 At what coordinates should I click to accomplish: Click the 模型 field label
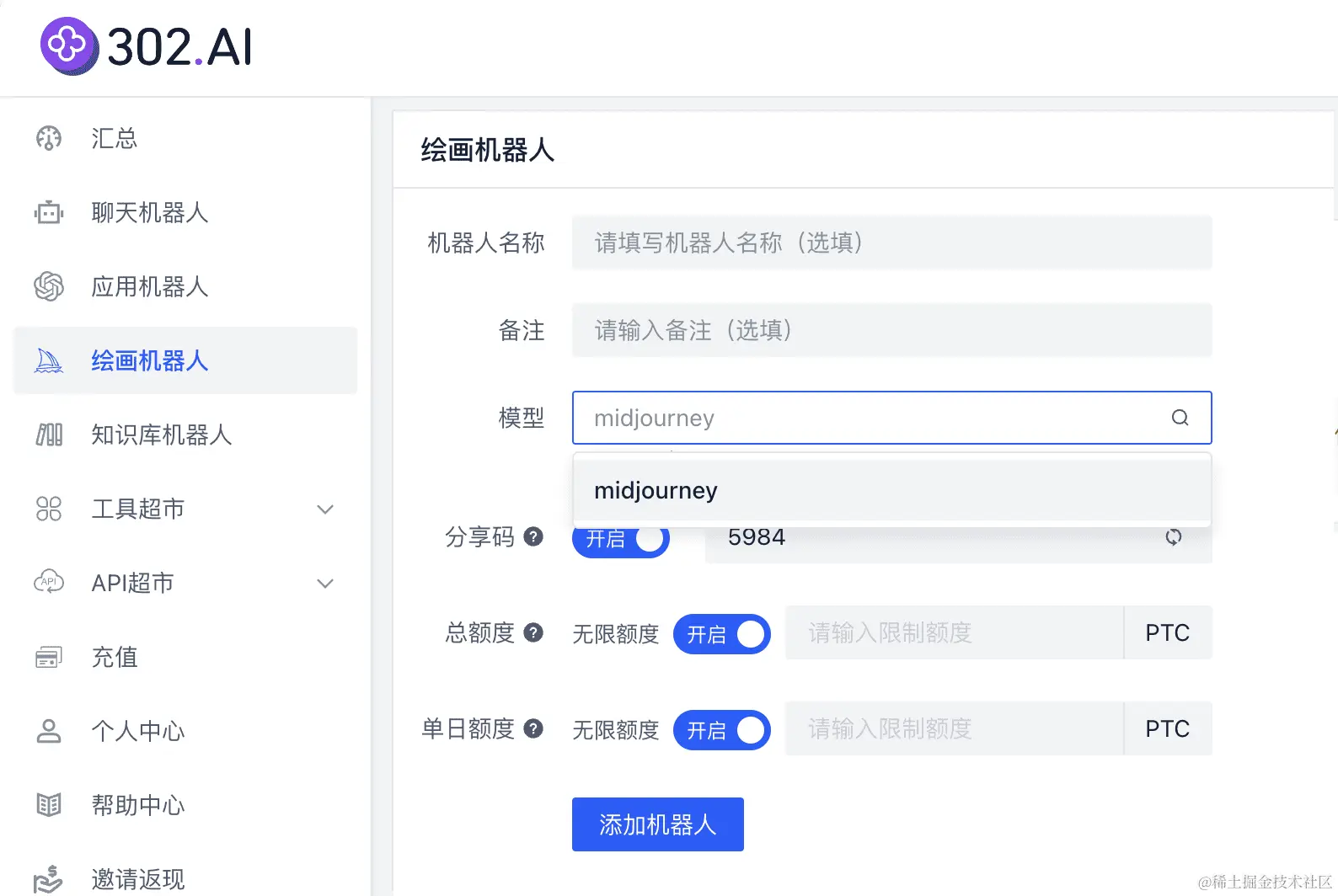coord(522,418)
